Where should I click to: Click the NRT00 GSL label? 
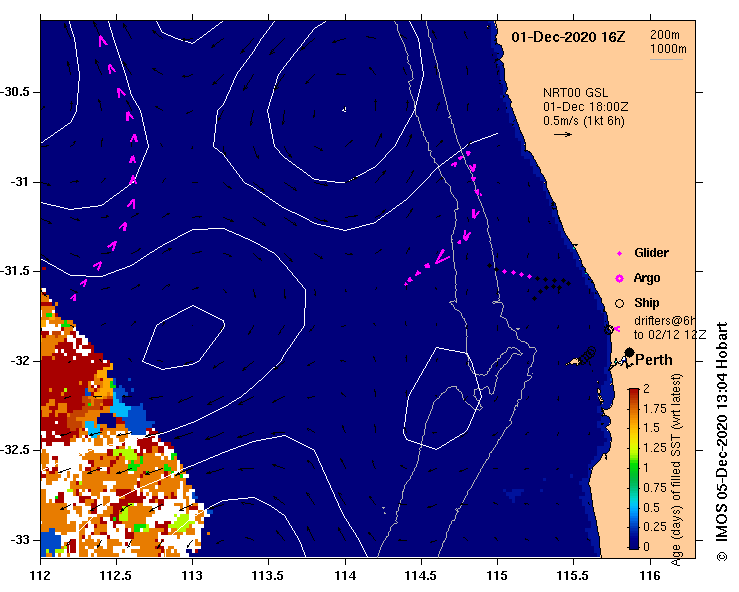[575, 93]
